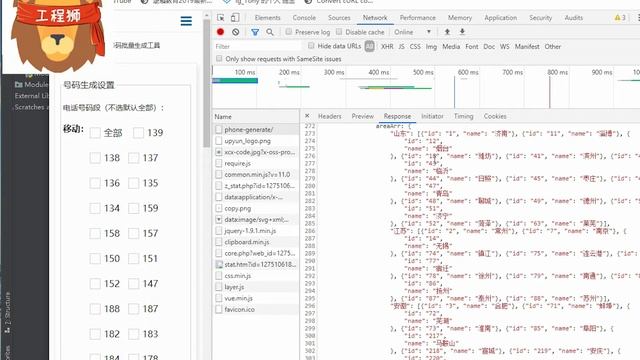This screenshot has height=360, width=640.
Task: Filter requests by Img type
Action: pyautogui.click(x=431, y=47)
